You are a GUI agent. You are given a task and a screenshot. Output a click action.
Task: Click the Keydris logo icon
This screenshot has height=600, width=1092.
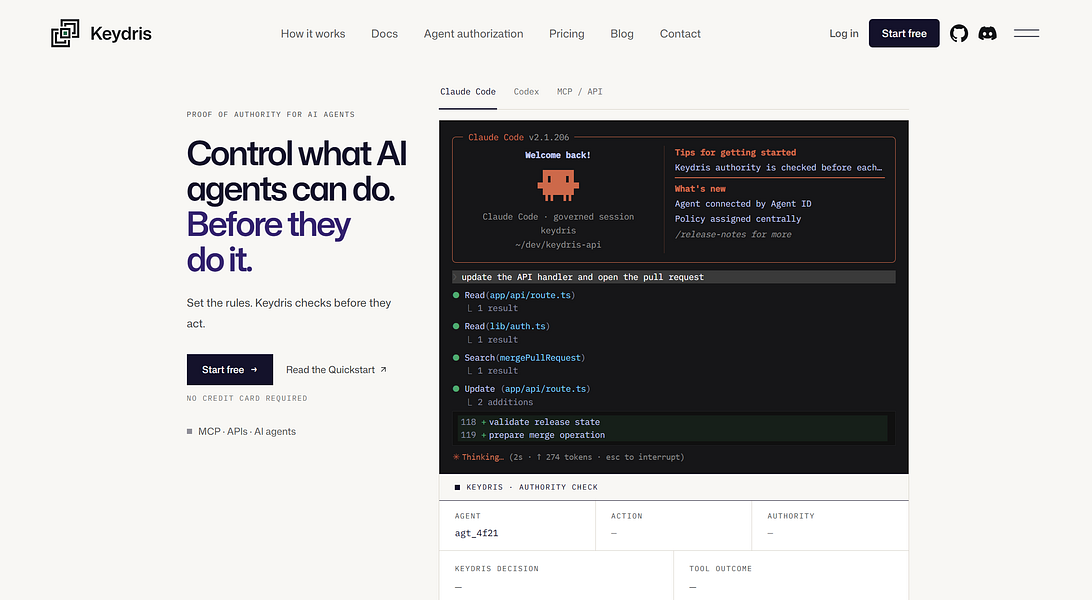pyautogui.click(x=65, y=33)
